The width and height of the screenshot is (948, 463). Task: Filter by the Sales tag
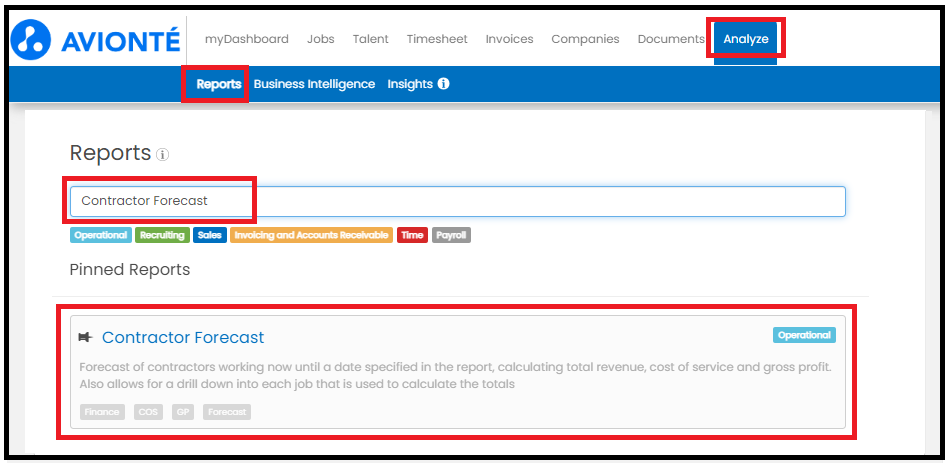click(x=209, y=235)
